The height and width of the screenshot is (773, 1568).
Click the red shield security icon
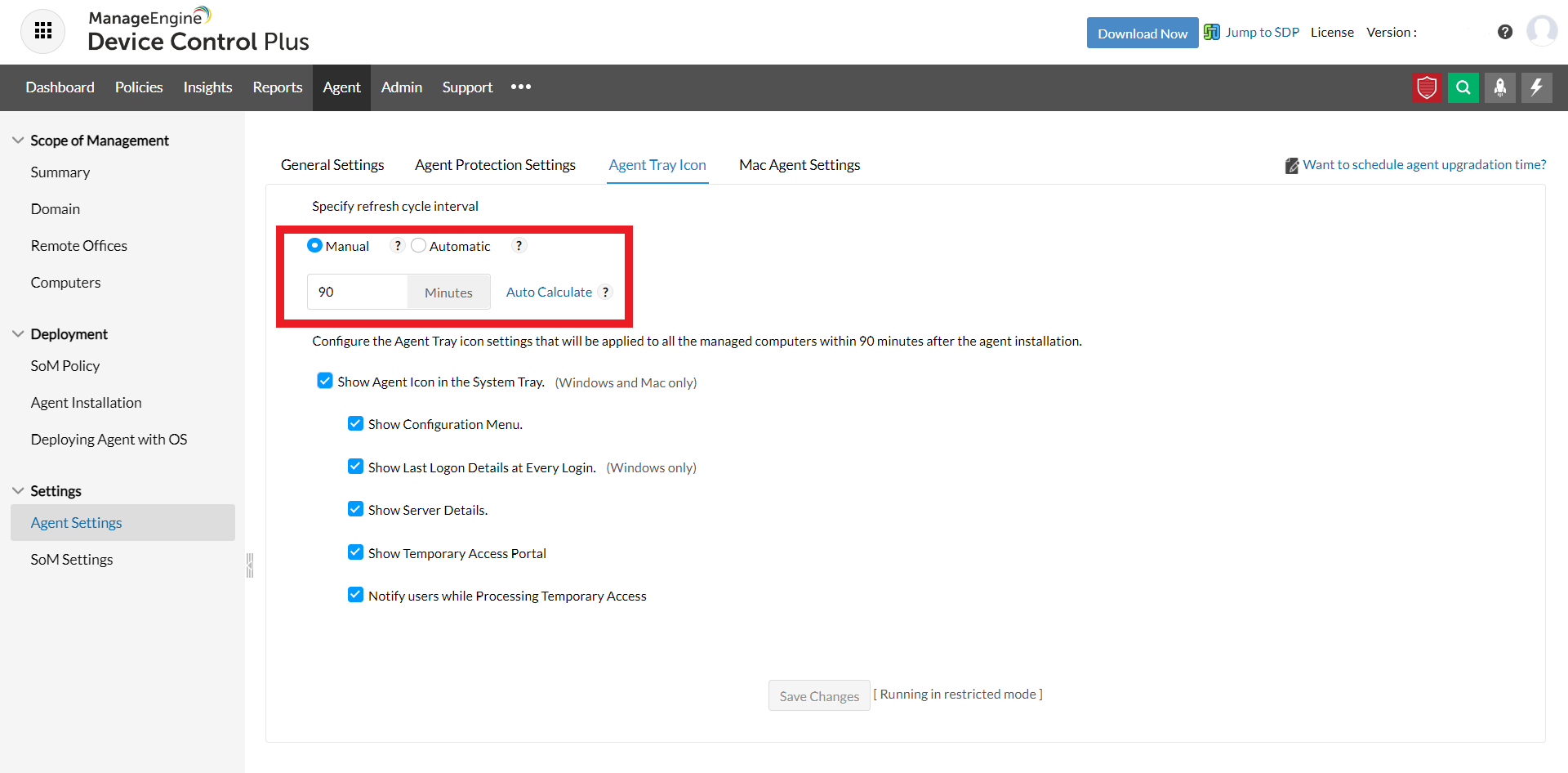point(1427,87)
